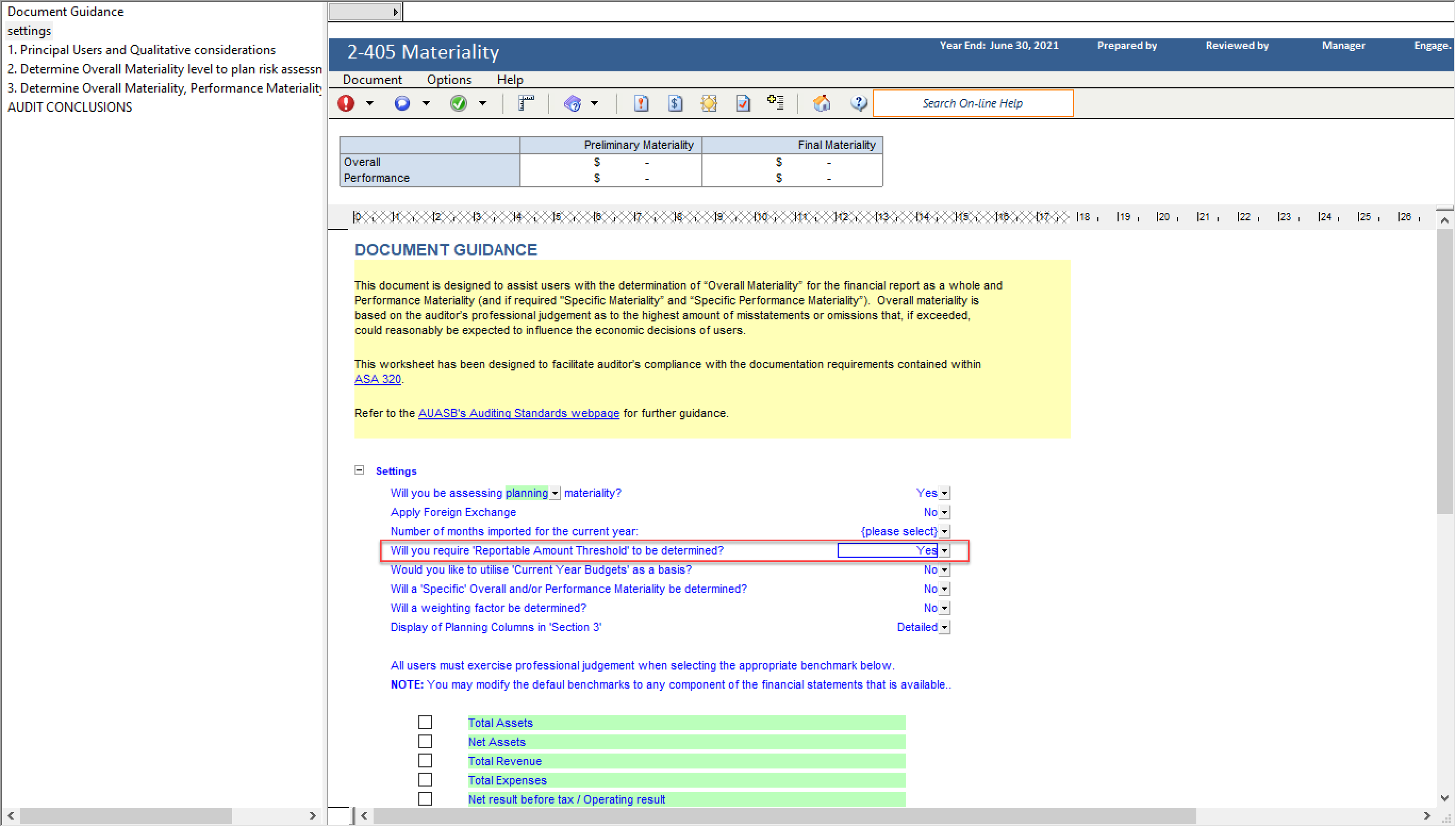Open dropdown arrow next to red issue icon
Screen dimensions: 1456x827
click(x=370, y=103)
